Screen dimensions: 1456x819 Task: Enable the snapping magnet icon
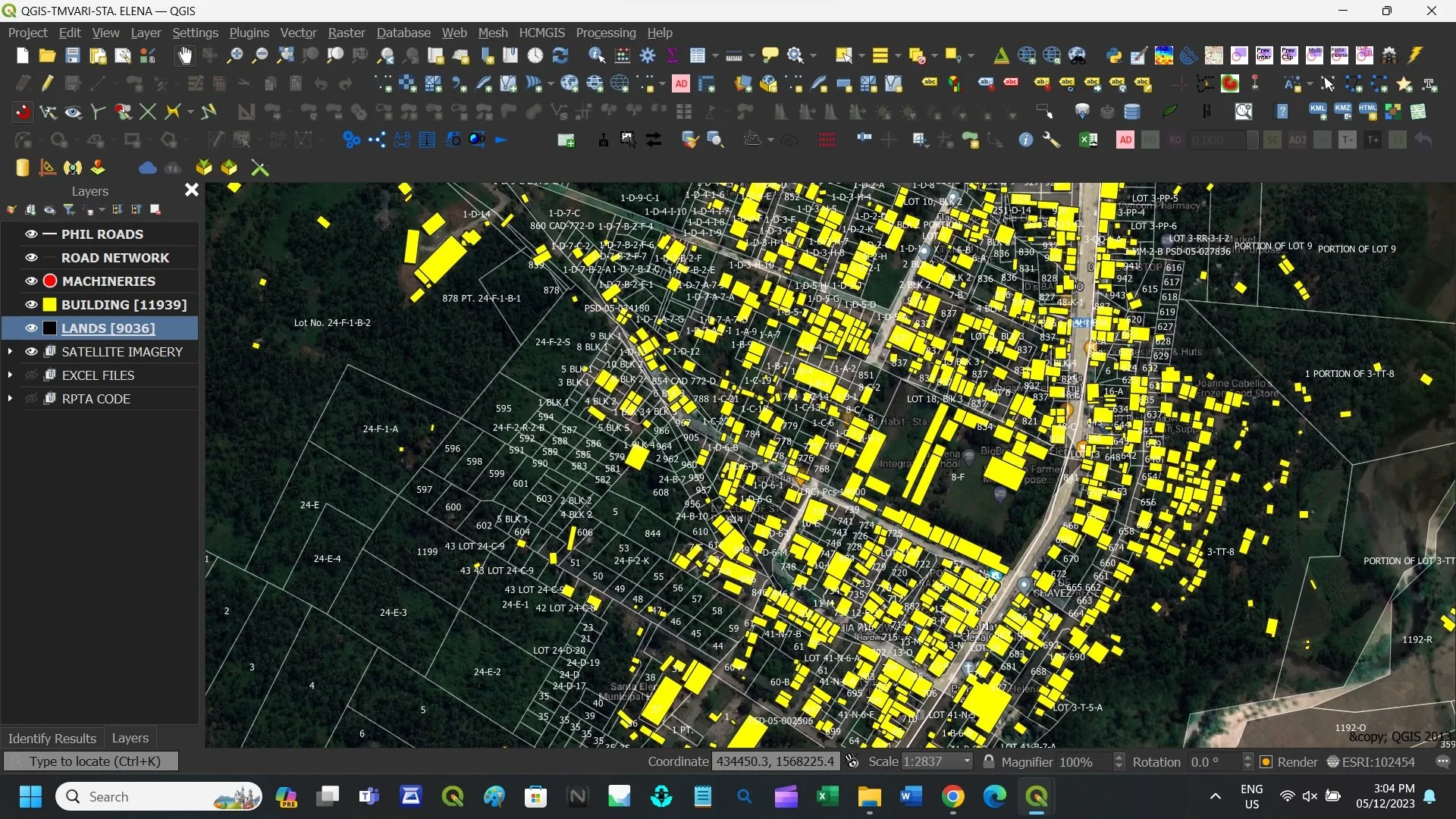click(23, 112)
